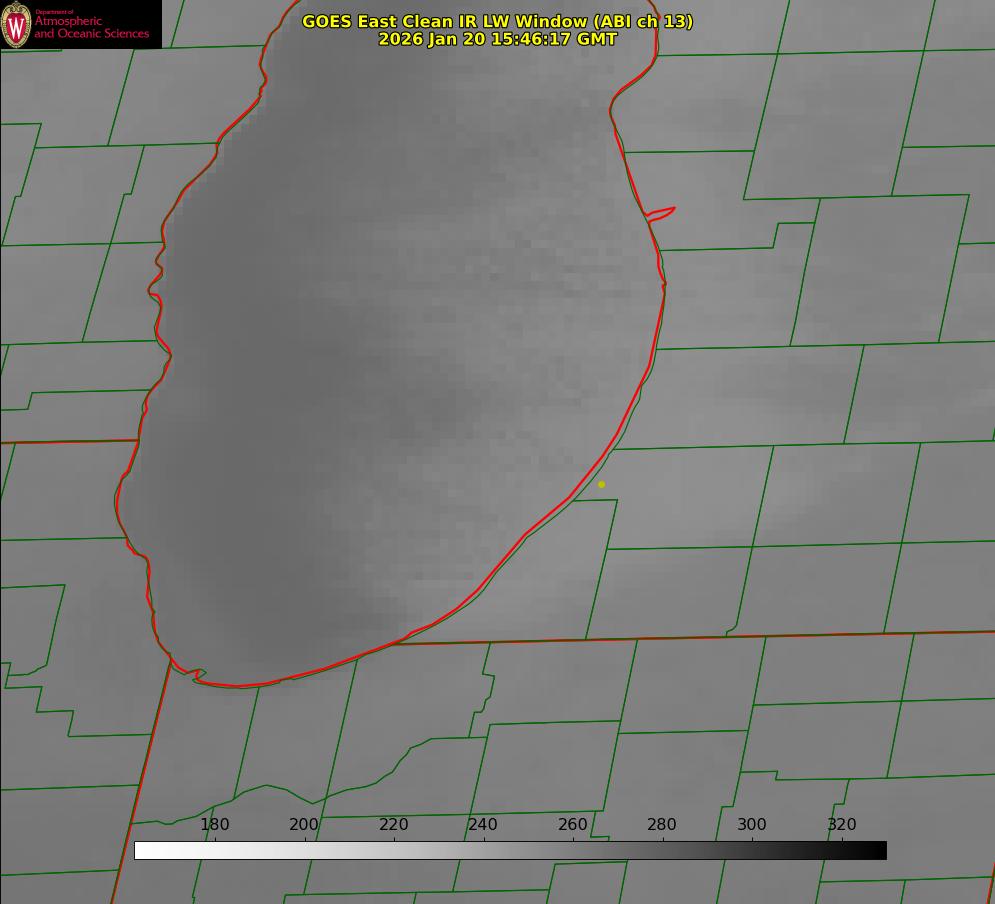Viewport: 995px width, 904px height.
Task: Choose the 240 tick label on the colorbar
Action: coord(483,824)
